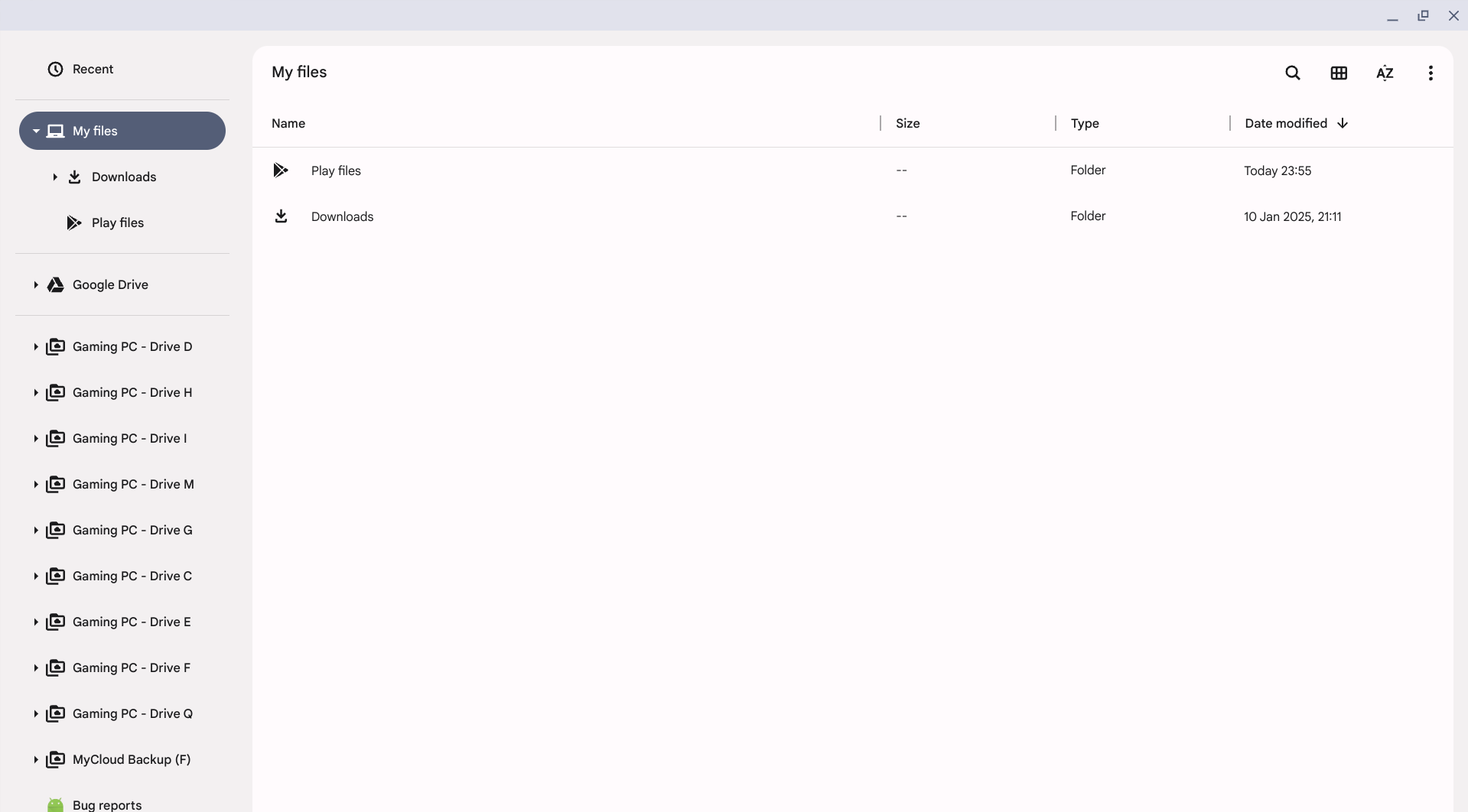Sort by the Date modified column
The image size is (1468, 812).
click(x=1285, y=123)
